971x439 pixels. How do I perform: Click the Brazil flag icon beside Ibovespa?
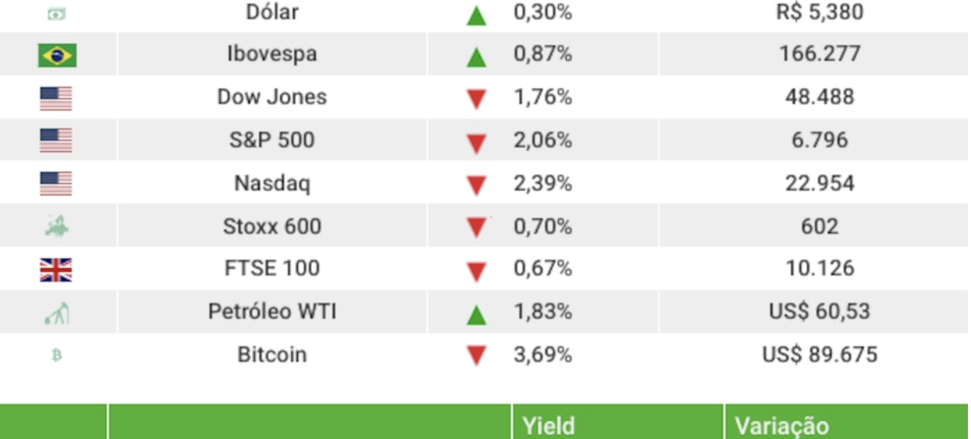(57, 55)
